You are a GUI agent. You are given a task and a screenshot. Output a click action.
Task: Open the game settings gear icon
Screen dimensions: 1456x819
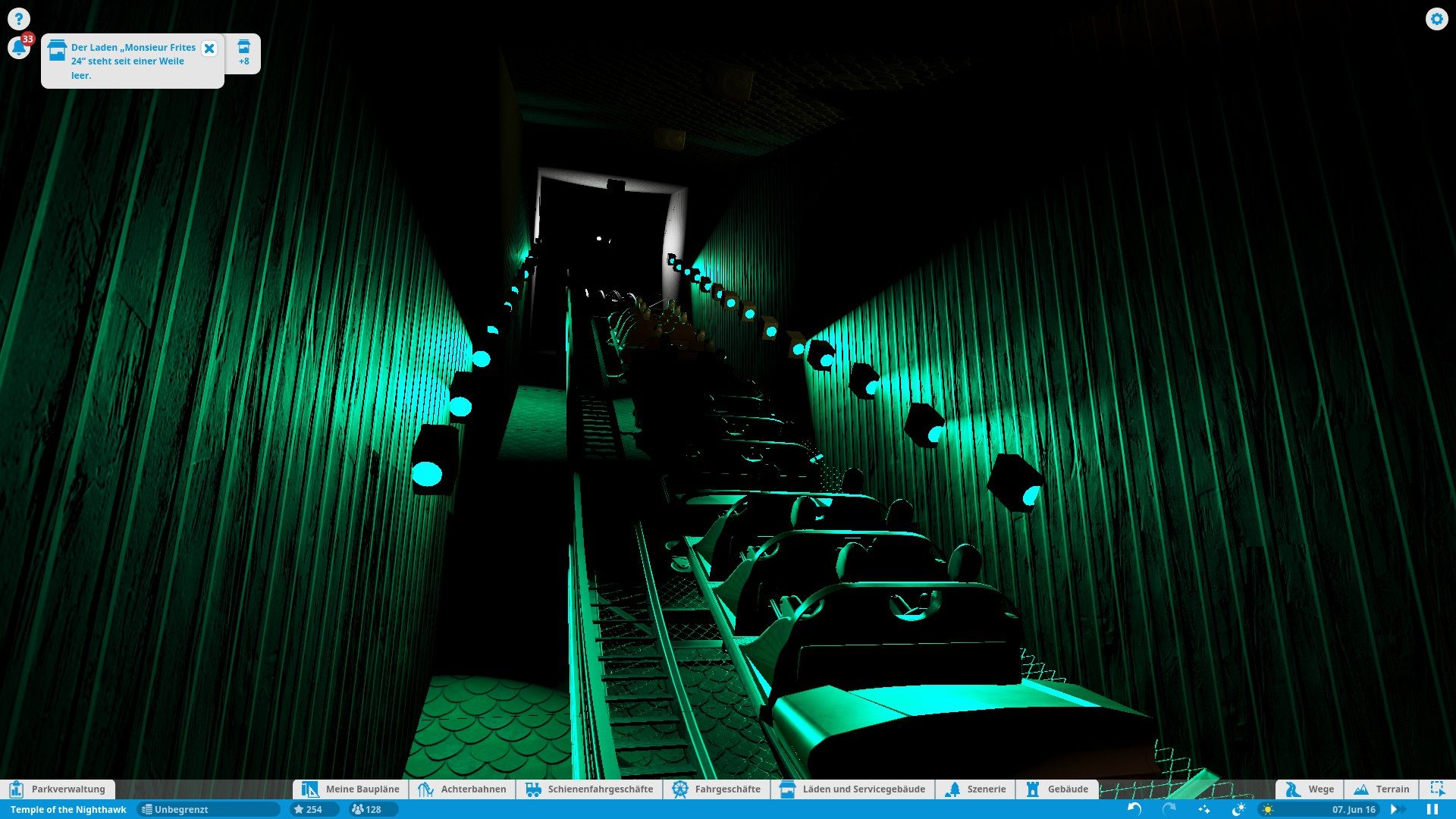1436,19
